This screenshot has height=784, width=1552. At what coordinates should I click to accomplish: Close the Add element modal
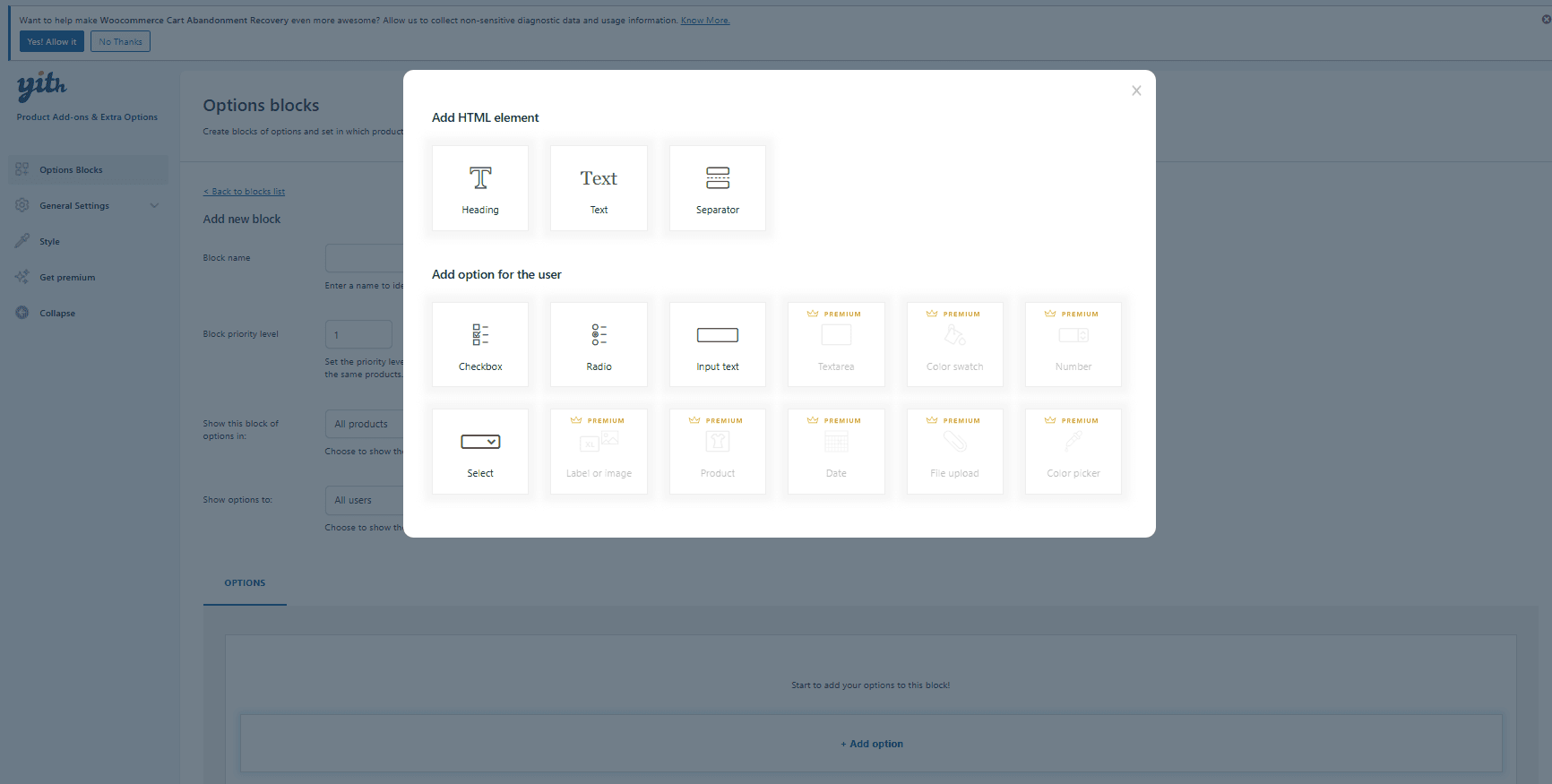click(1136, 90)
